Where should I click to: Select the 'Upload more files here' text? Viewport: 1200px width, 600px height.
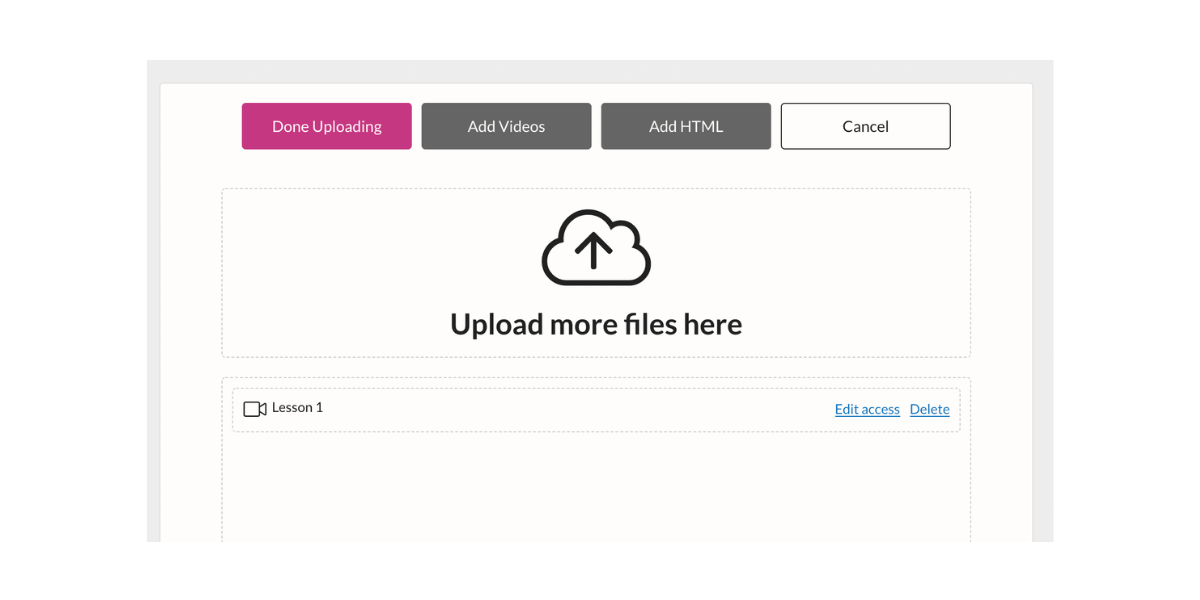click(596, 324)
